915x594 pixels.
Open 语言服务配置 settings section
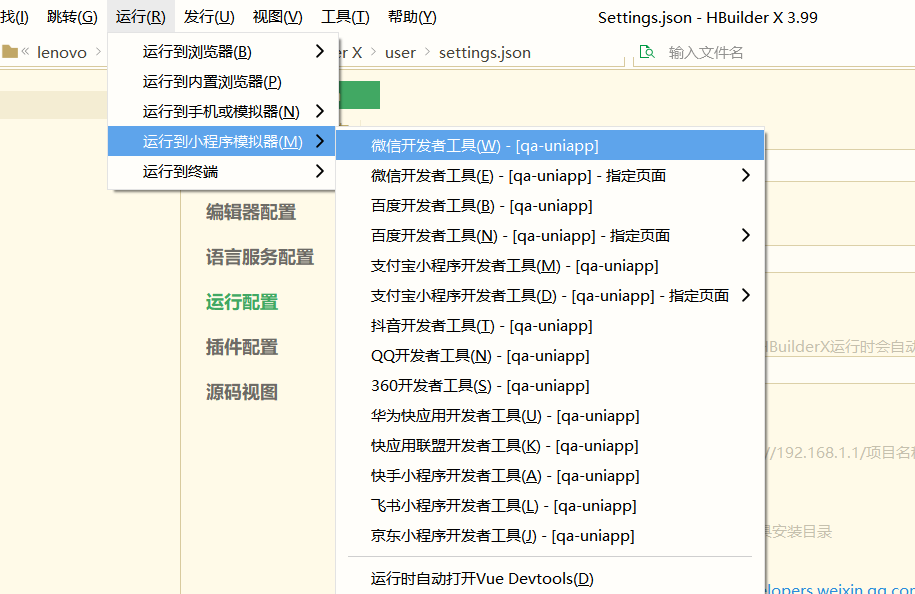click(260, 257)
